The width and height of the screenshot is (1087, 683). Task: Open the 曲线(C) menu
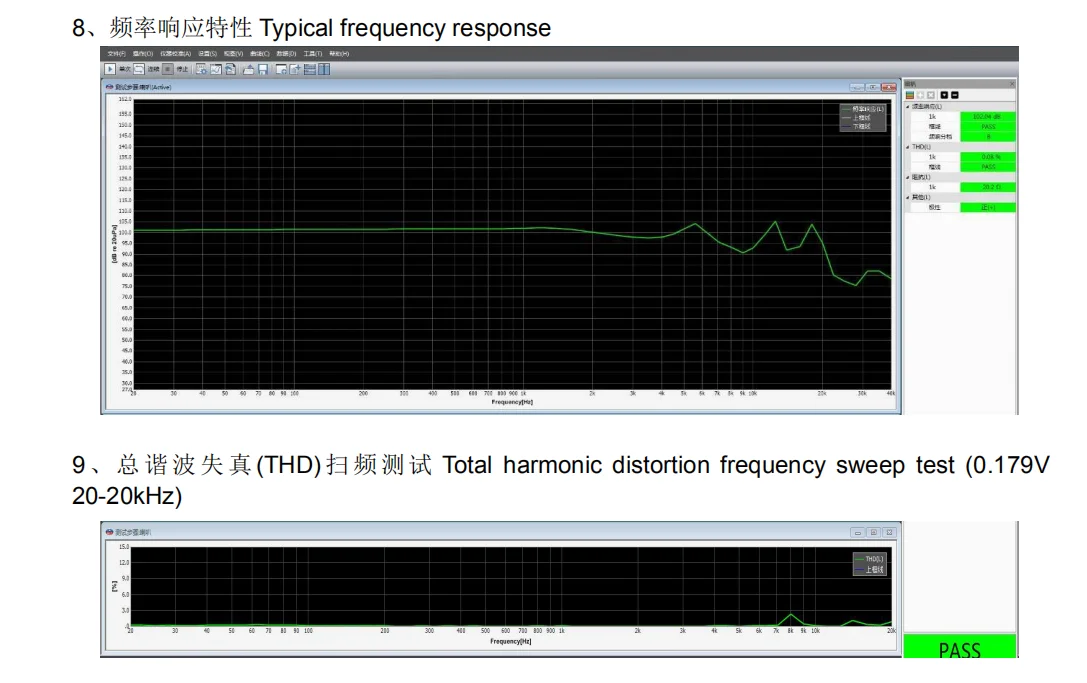click(x=259, y=53)
